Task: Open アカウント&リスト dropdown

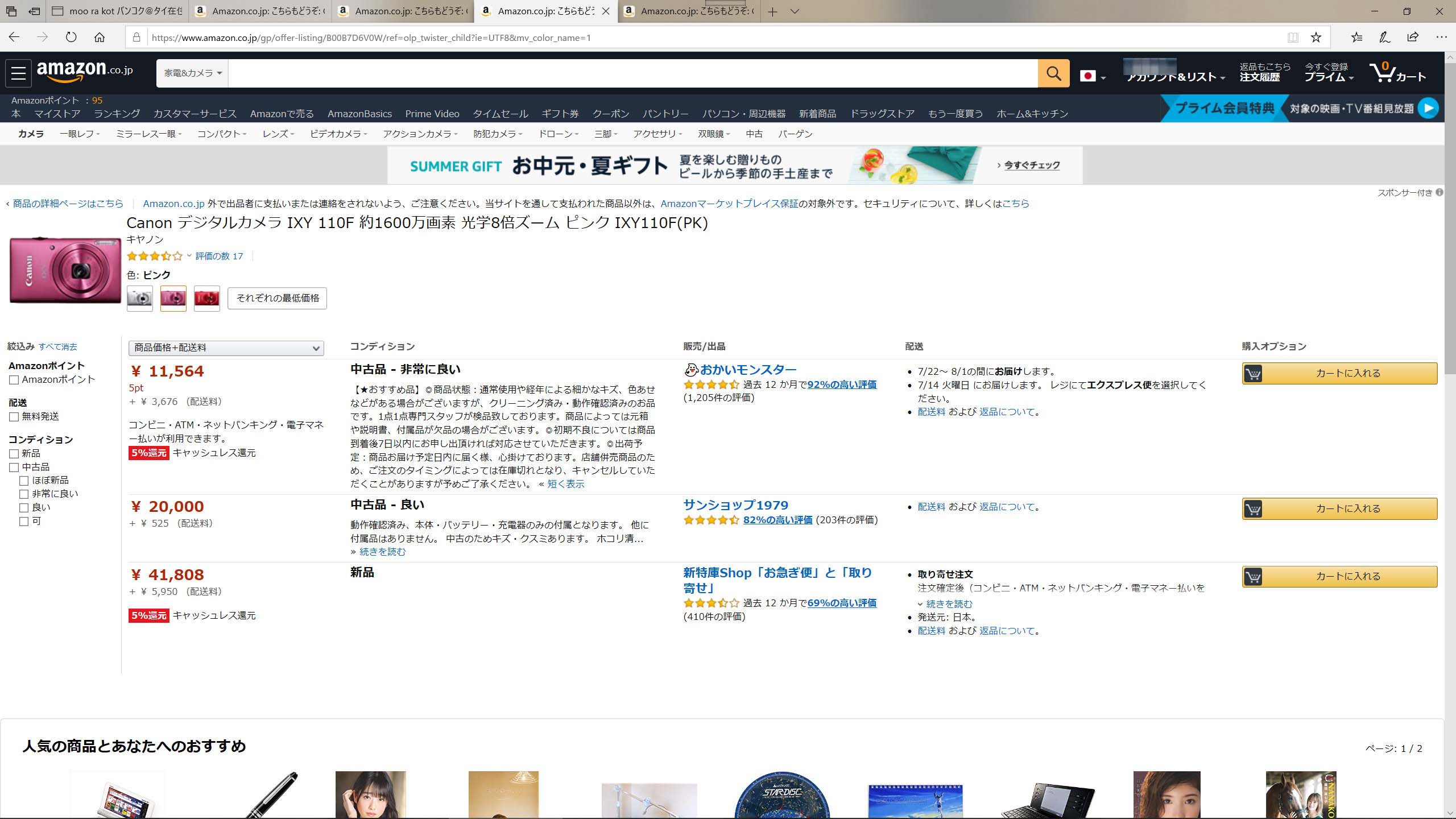Action: click(x=1176, y=77)
